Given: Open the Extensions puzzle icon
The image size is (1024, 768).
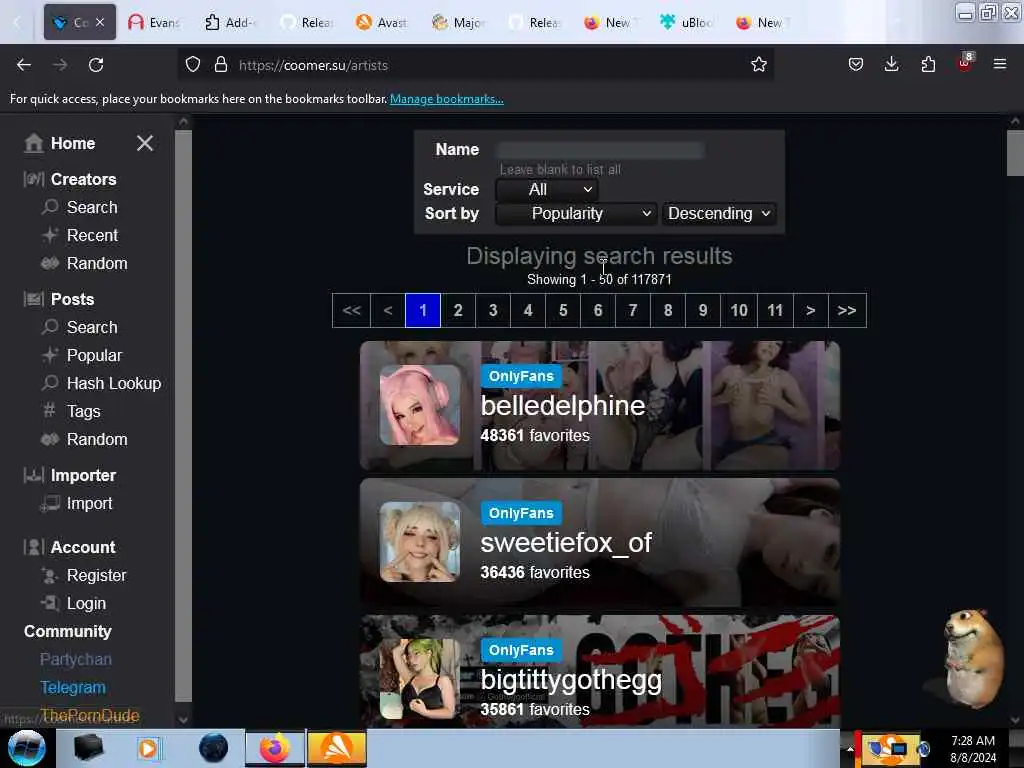Looking at the screenshot, I should click(928, 64).
